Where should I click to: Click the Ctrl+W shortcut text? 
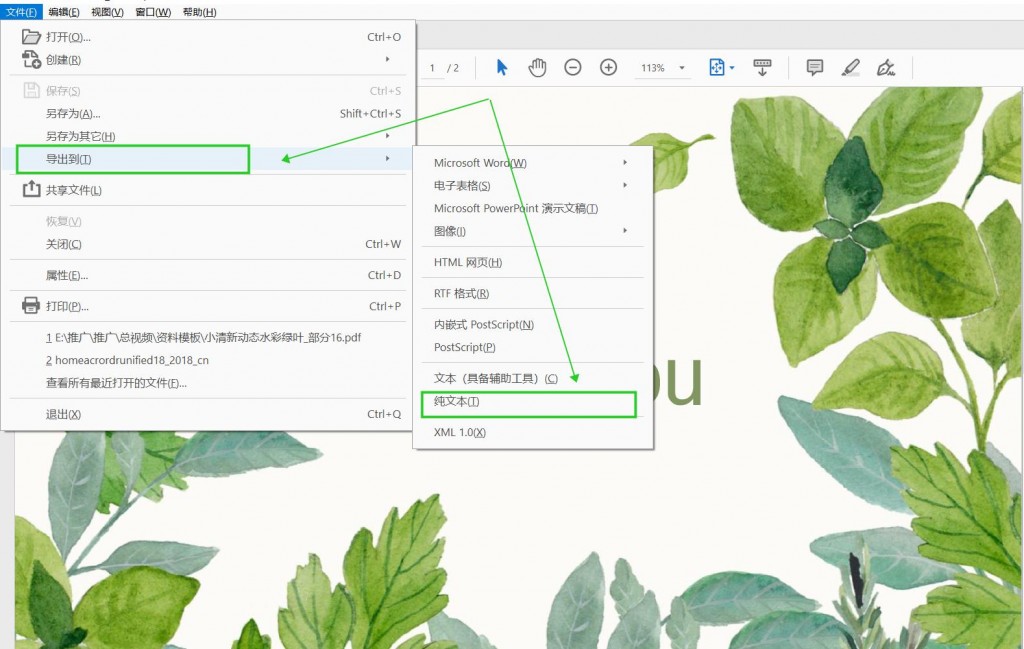click(383, 244)
